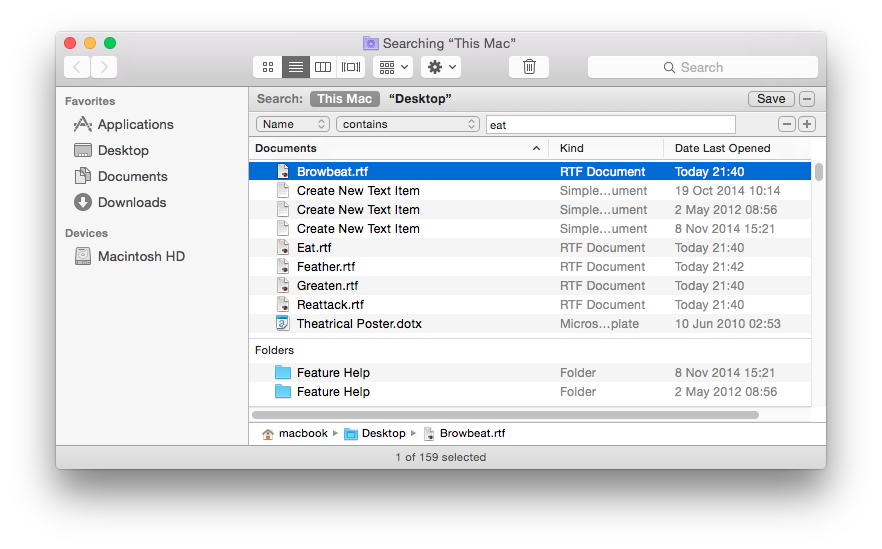
Task: Open the contains operator dropdown
Action: 407,124
